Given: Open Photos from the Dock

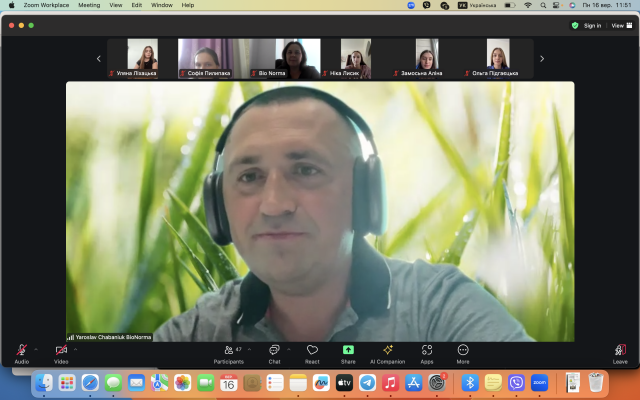Looking at the screenshot, I should tap(182, 383).
